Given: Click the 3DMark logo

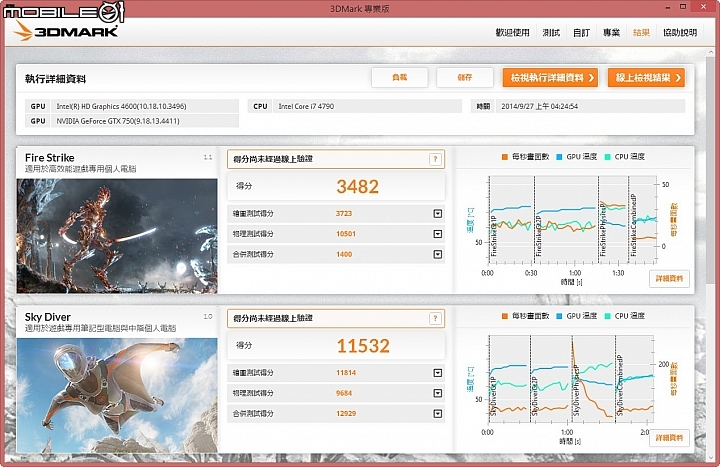Looking at the screenshot, I should pos(66,32).
